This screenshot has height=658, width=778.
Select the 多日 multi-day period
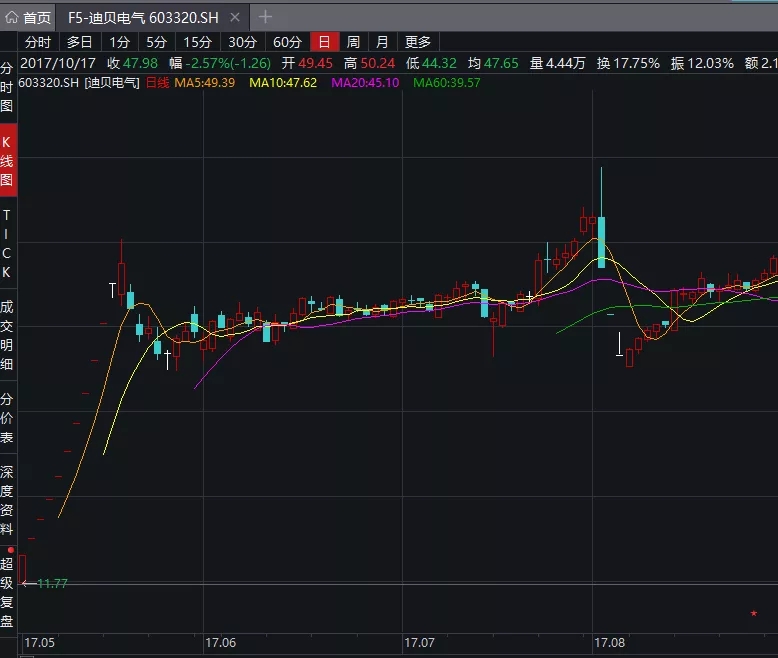79,41
